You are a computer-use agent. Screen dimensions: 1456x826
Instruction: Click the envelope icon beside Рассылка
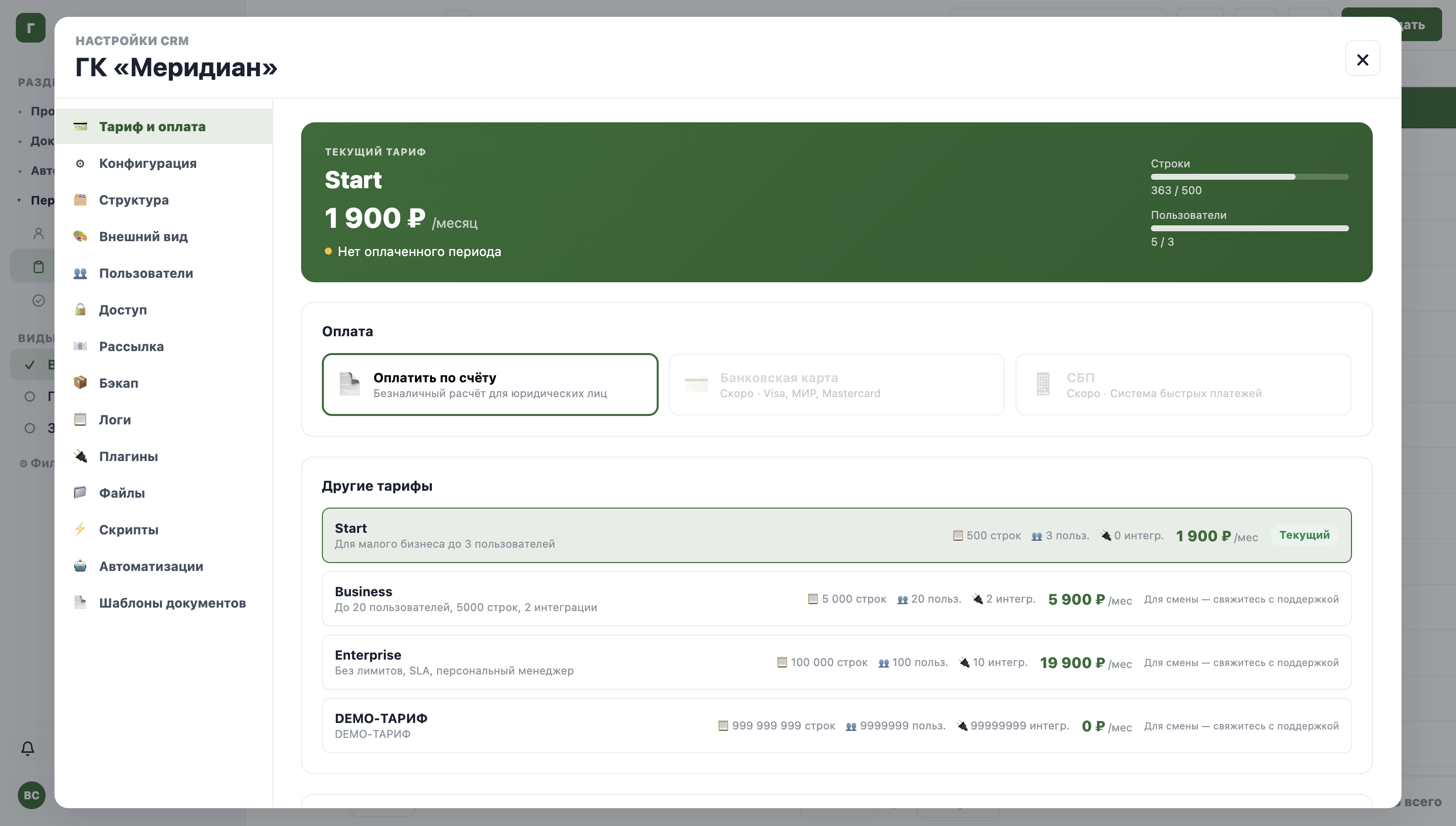[80, 347]
